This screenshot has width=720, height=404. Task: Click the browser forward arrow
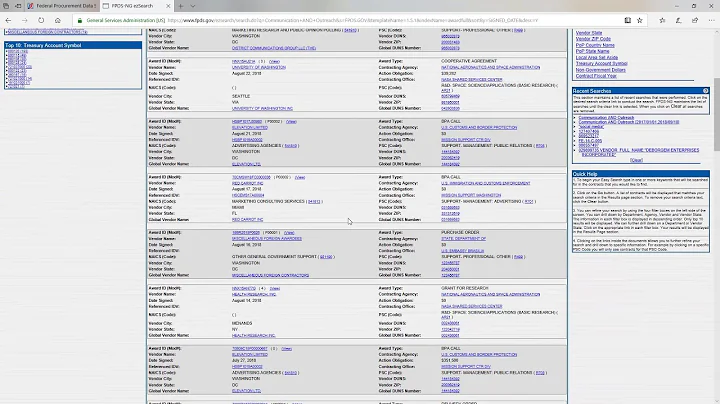pyautogui.click(x=24, y=20)
